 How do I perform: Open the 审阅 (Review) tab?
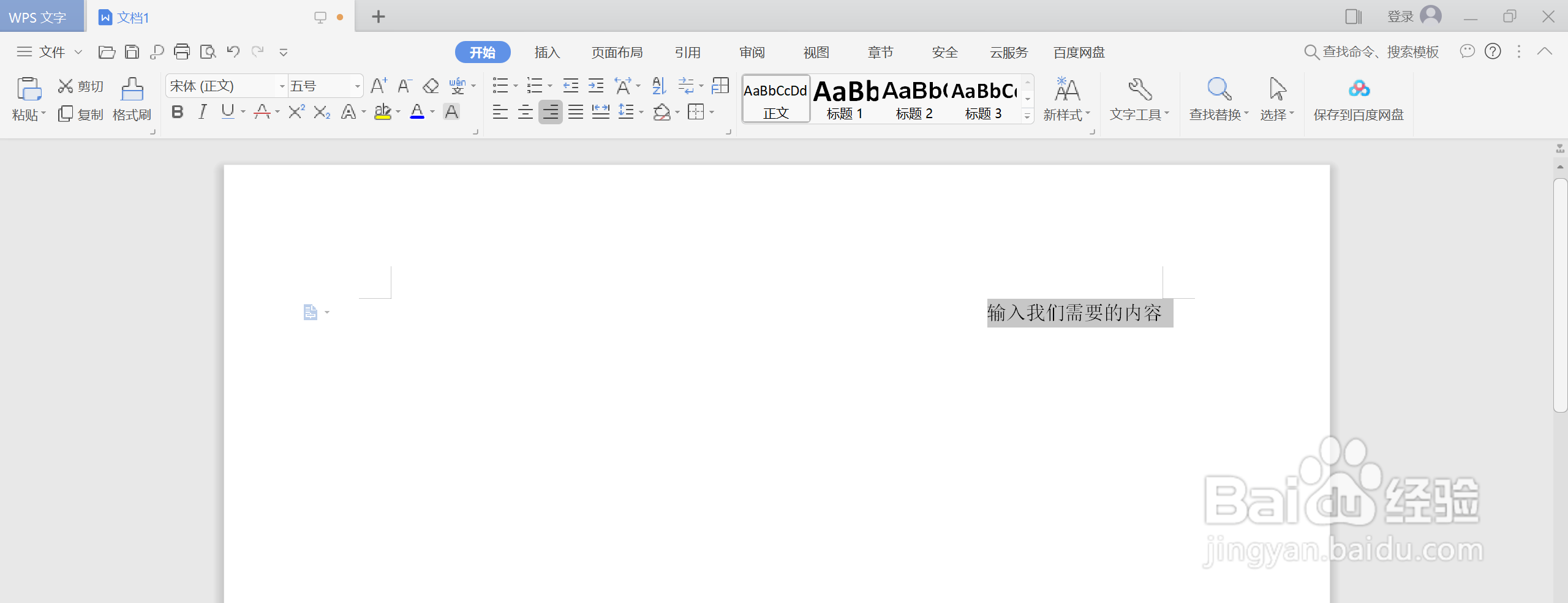pos(752,52)
